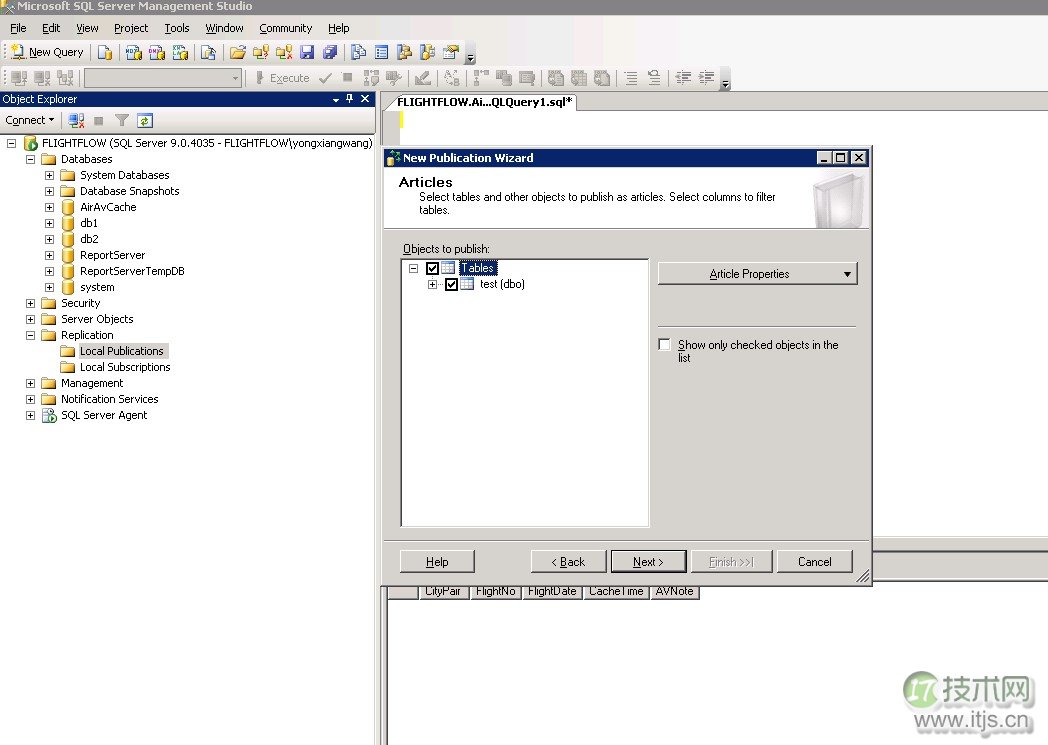Enable Show only checked objects in the list
This screenshot has height=745, width=1048.
coord(664,345)
